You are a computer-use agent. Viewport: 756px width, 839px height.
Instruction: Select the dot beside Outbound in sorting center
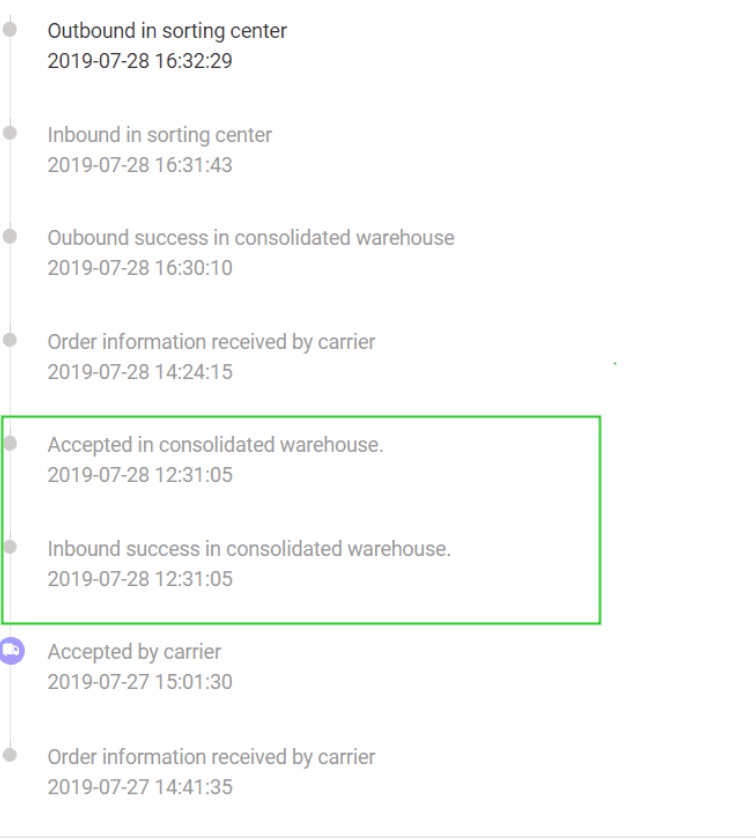coord(10,30)
